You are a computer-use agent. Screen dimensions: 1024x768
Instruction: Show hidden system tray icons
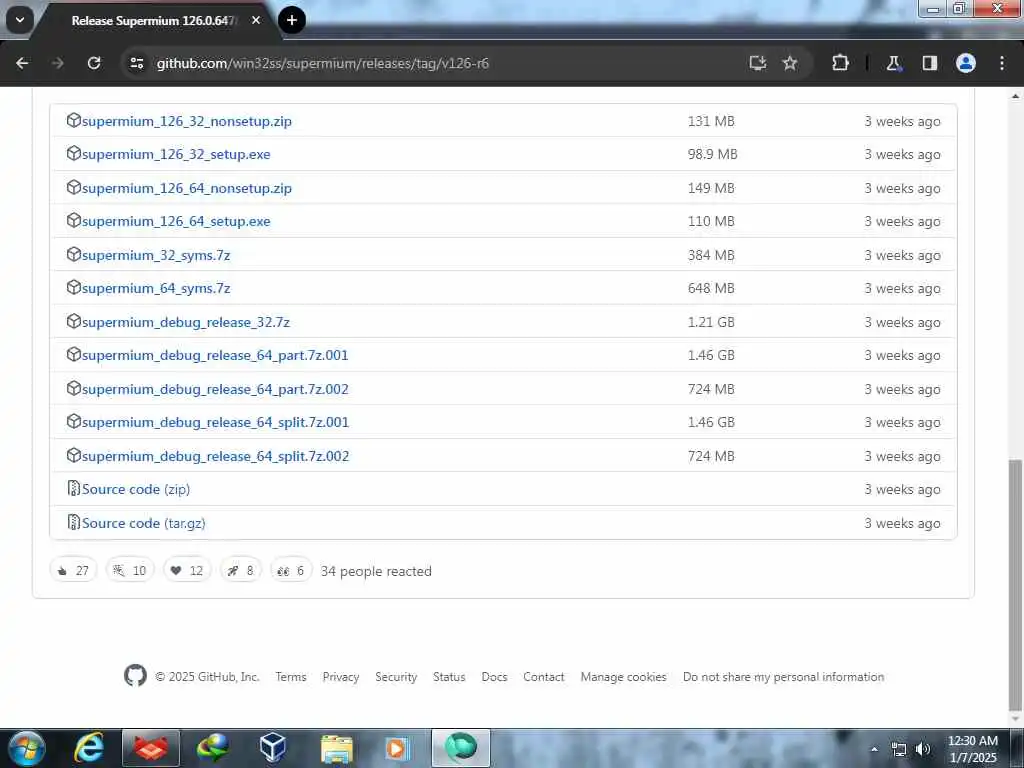click(874, 749)
